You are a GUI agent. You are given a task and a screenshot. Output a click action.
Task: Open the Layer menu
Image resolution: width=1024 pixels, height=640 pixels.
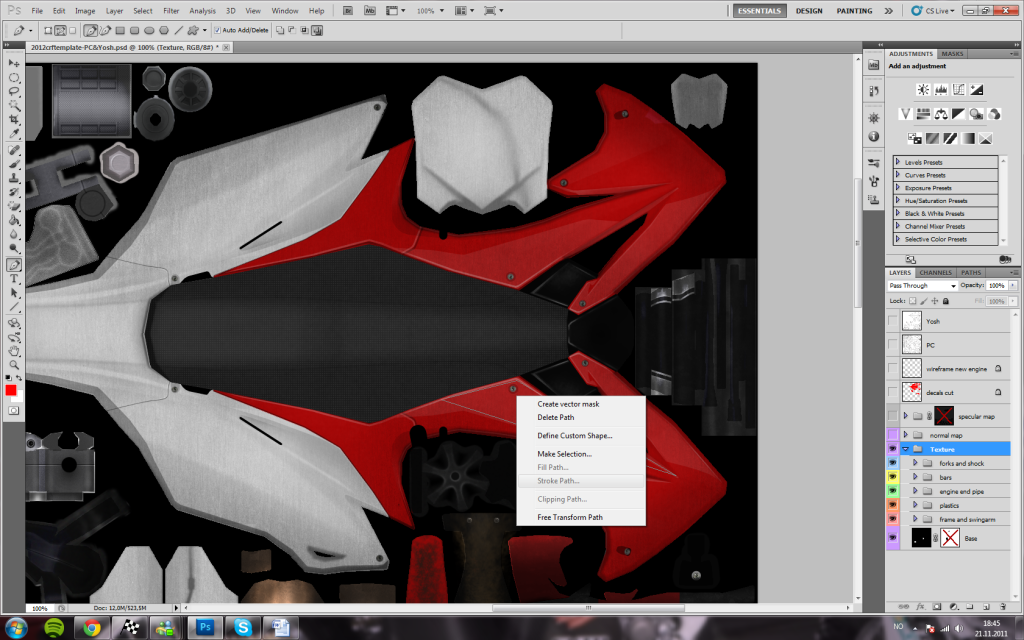[x=114, y=11]
